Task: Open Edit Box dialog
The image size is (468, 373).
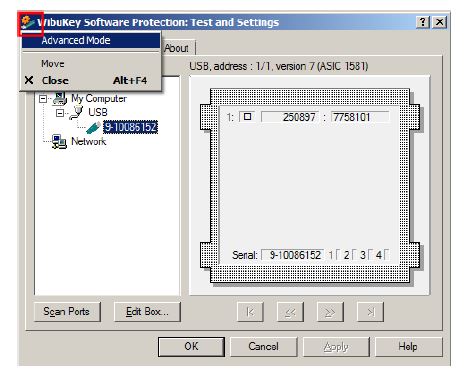Action: pyautogui.click(x=147, y=312)
